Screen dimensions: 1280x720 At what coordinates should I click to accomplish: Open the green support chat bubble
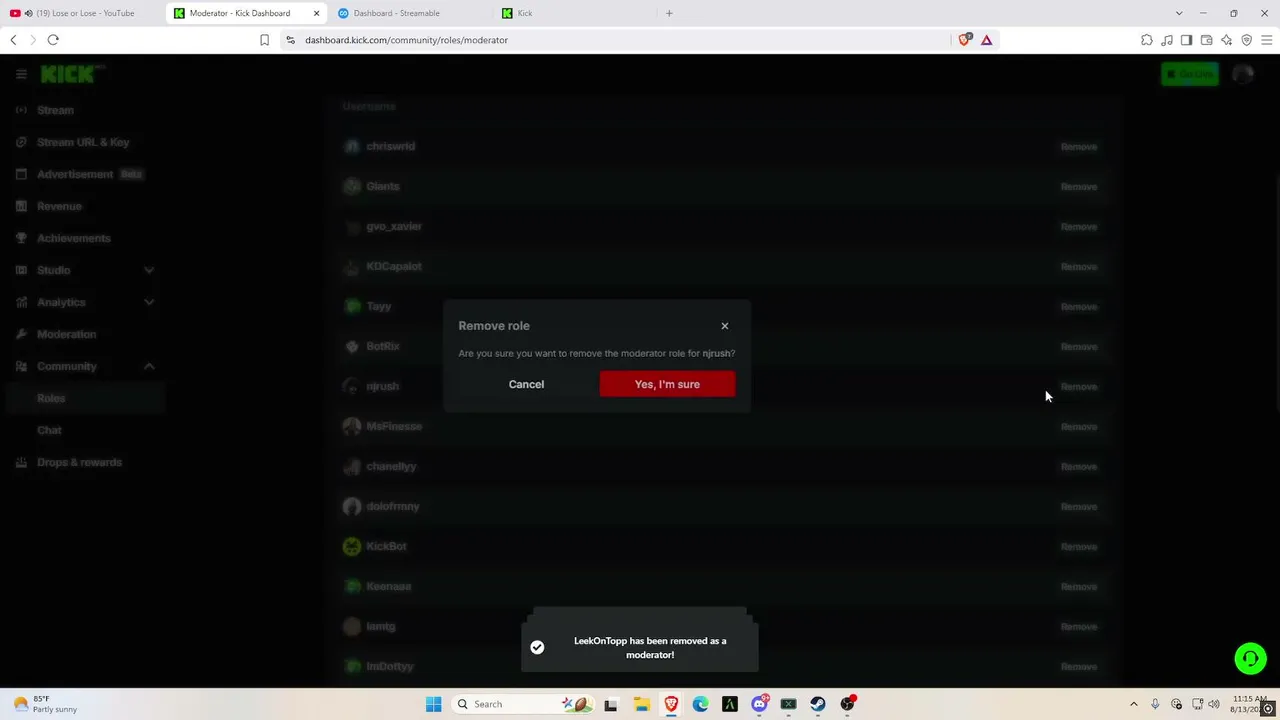point(1250,659)
